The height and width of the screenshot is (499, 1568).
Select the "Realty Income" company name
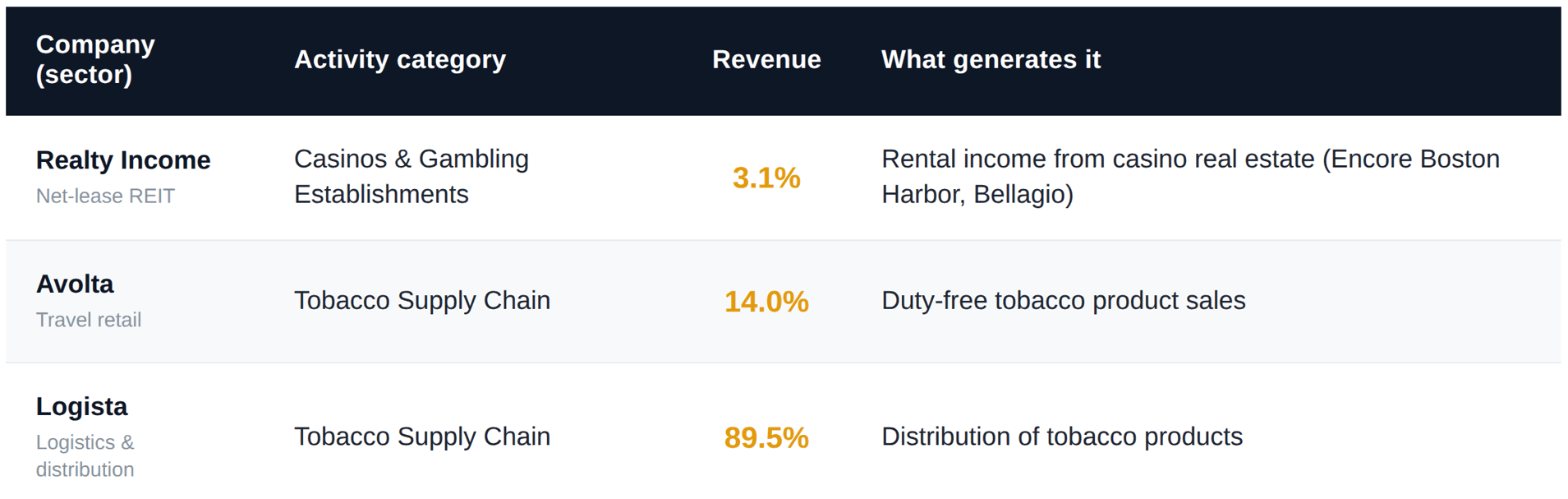pos(123,159)
